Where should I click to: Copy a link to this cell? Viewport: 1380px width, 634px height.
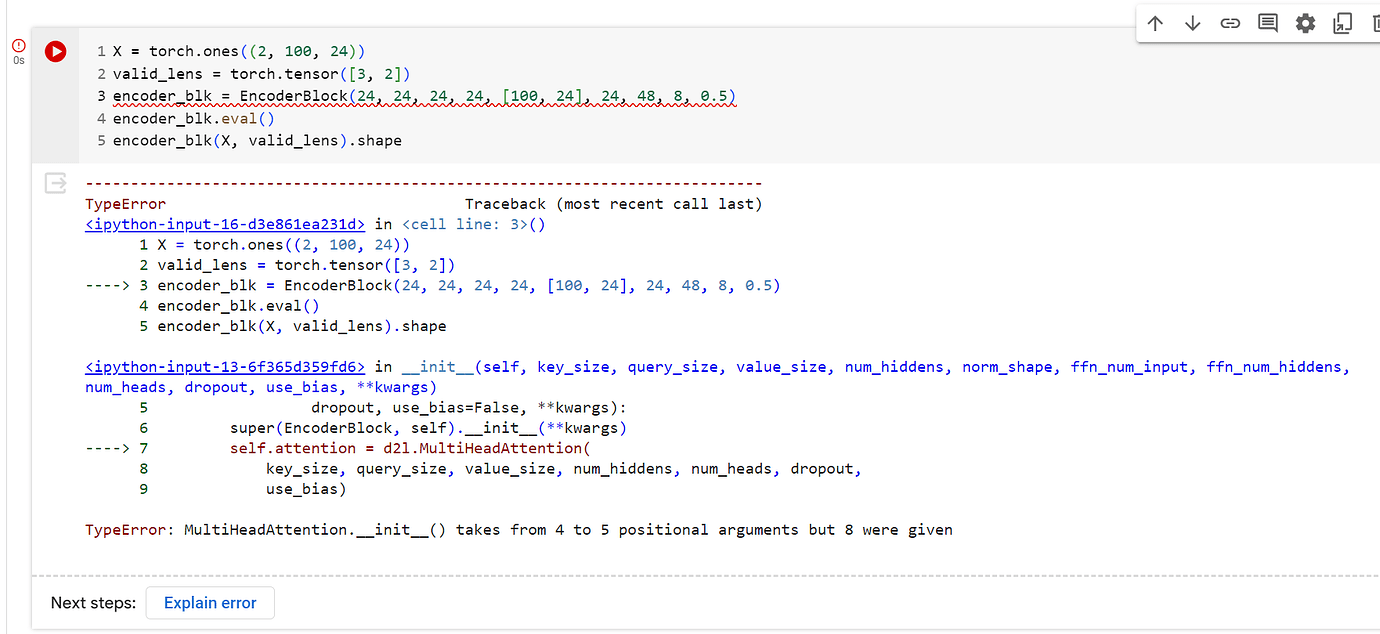point(1230,22)
